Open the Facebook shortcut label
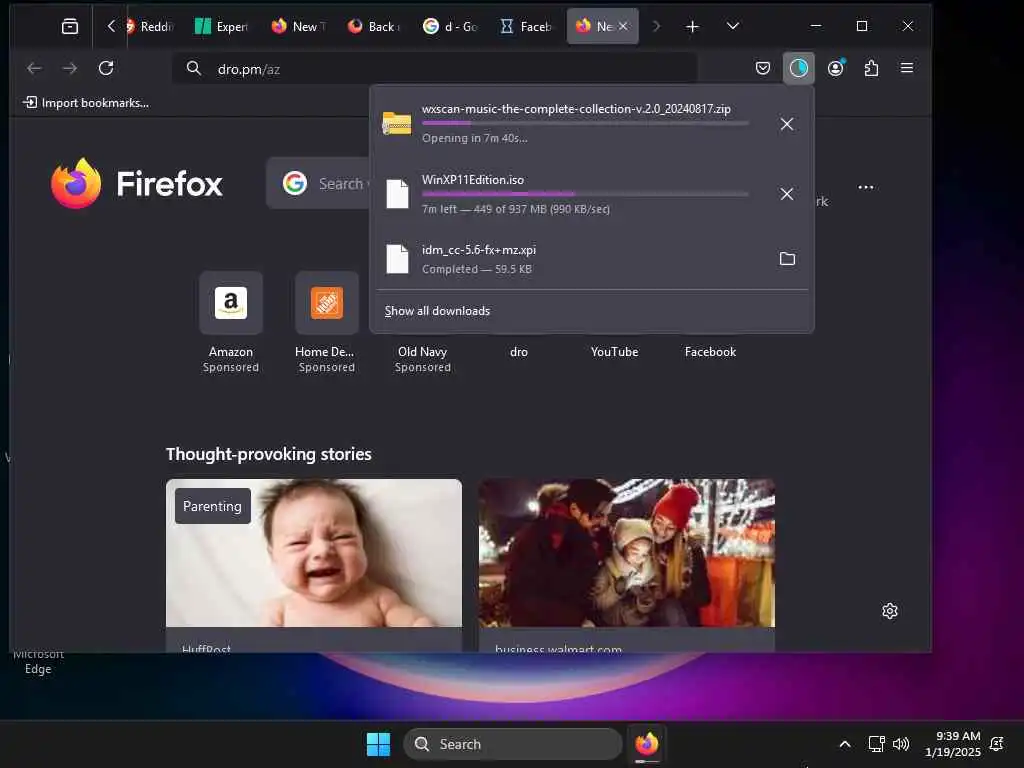The height and width of the screenshot is (768, 1024). coord(711,352)
